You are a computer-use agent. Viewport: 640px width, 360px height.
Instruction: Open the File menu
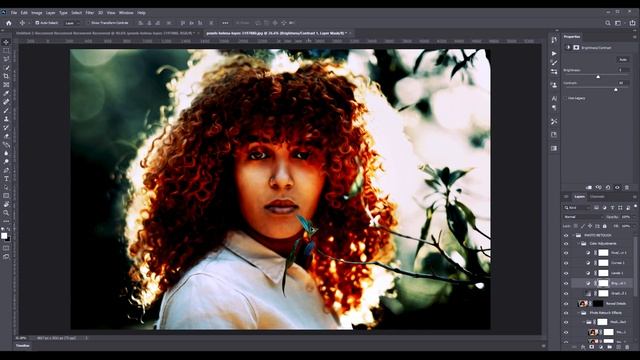click(13, 13)
